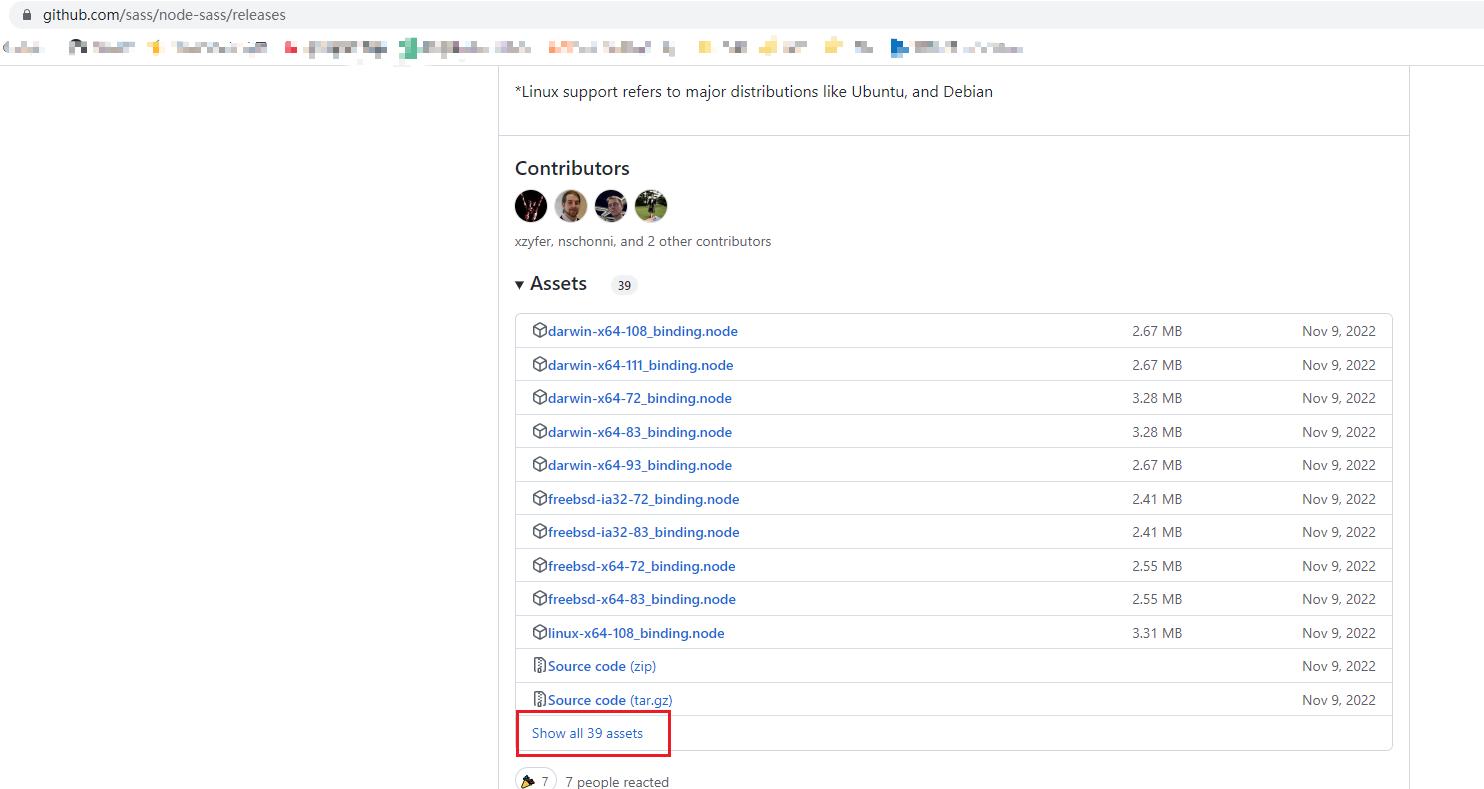Click package icon beside darwin-x64-83_binding.node

pos(540,432)
